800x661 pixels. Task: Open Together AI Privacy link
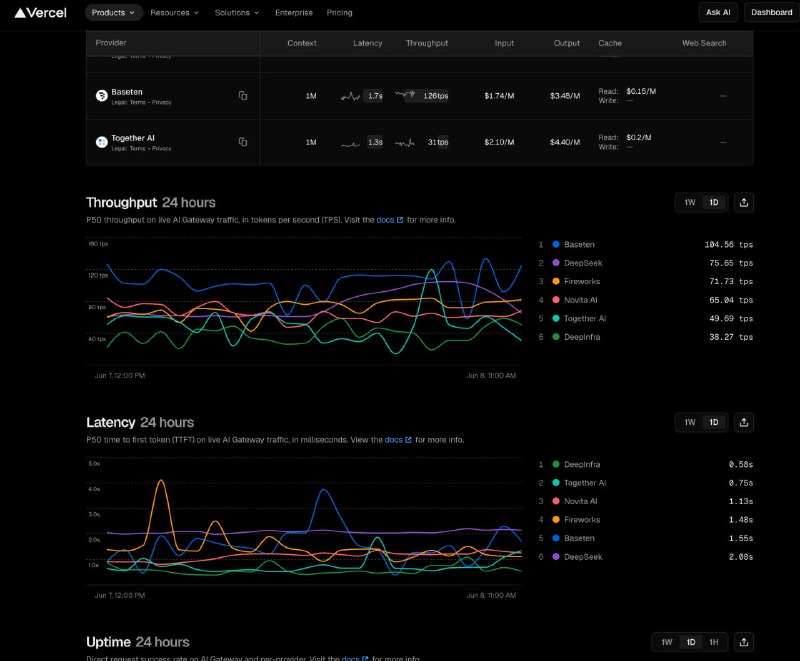tap(162, 148)
